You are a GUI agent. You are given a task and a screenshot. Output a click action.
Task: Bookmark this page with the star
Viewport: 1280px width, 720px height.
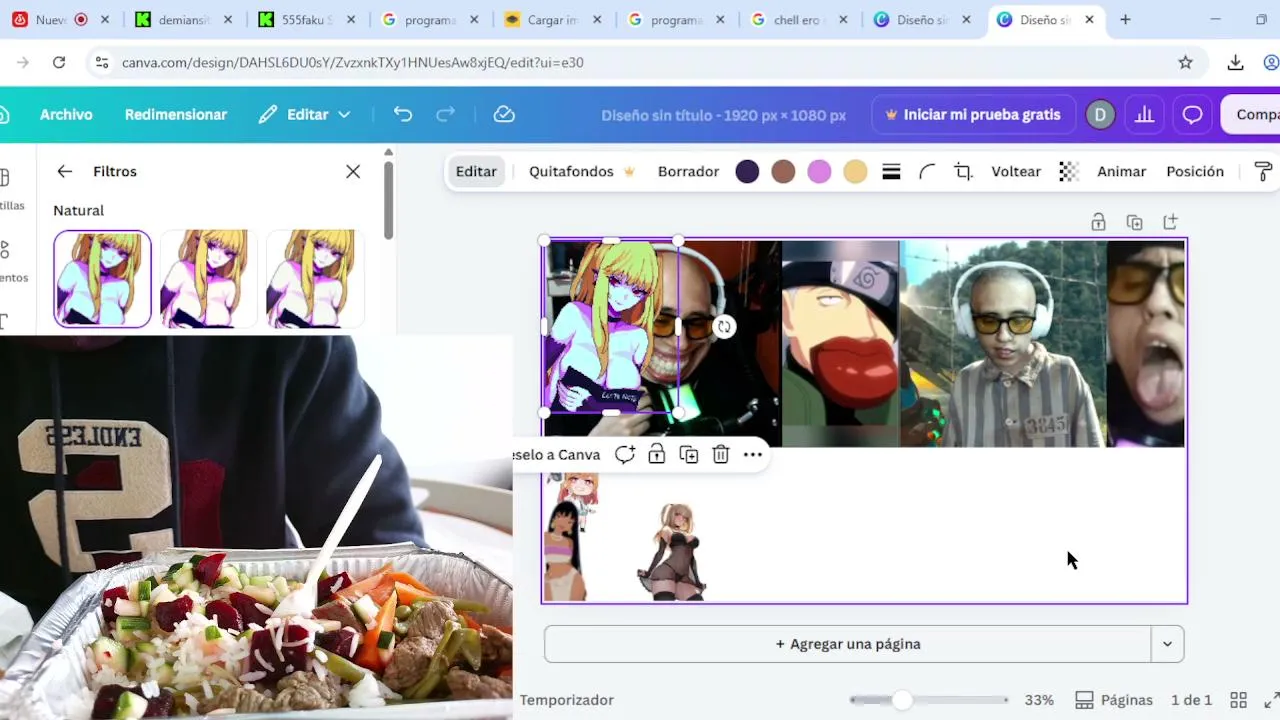pyautogui.click(x=1186, y=62)
